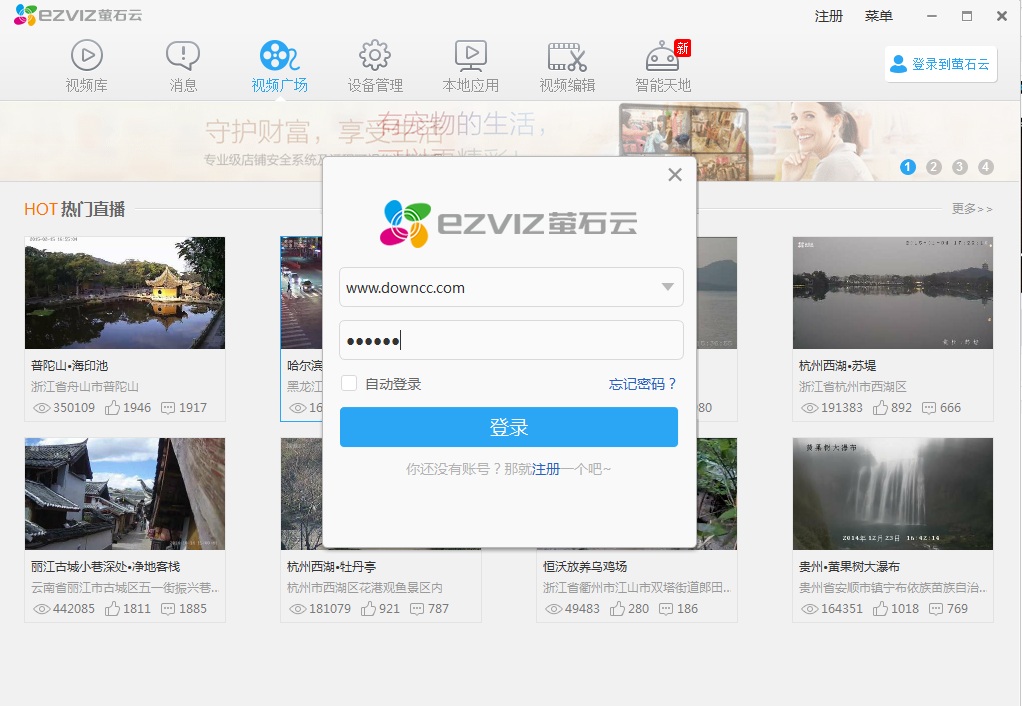Click the HOT 热门直播 section heading

[x=74, y=209]
